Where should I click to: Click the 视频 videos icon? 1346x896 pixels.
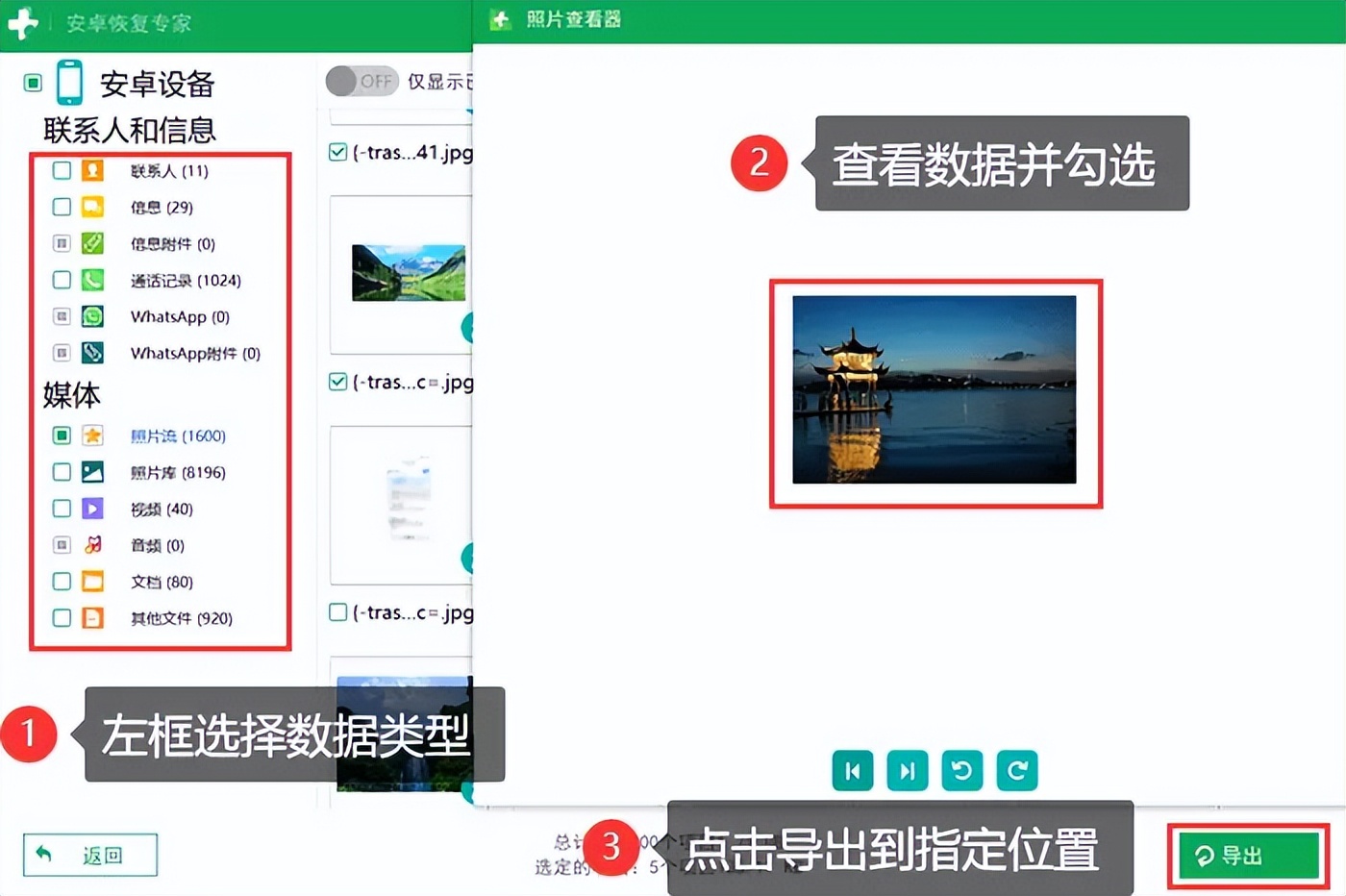91,509
